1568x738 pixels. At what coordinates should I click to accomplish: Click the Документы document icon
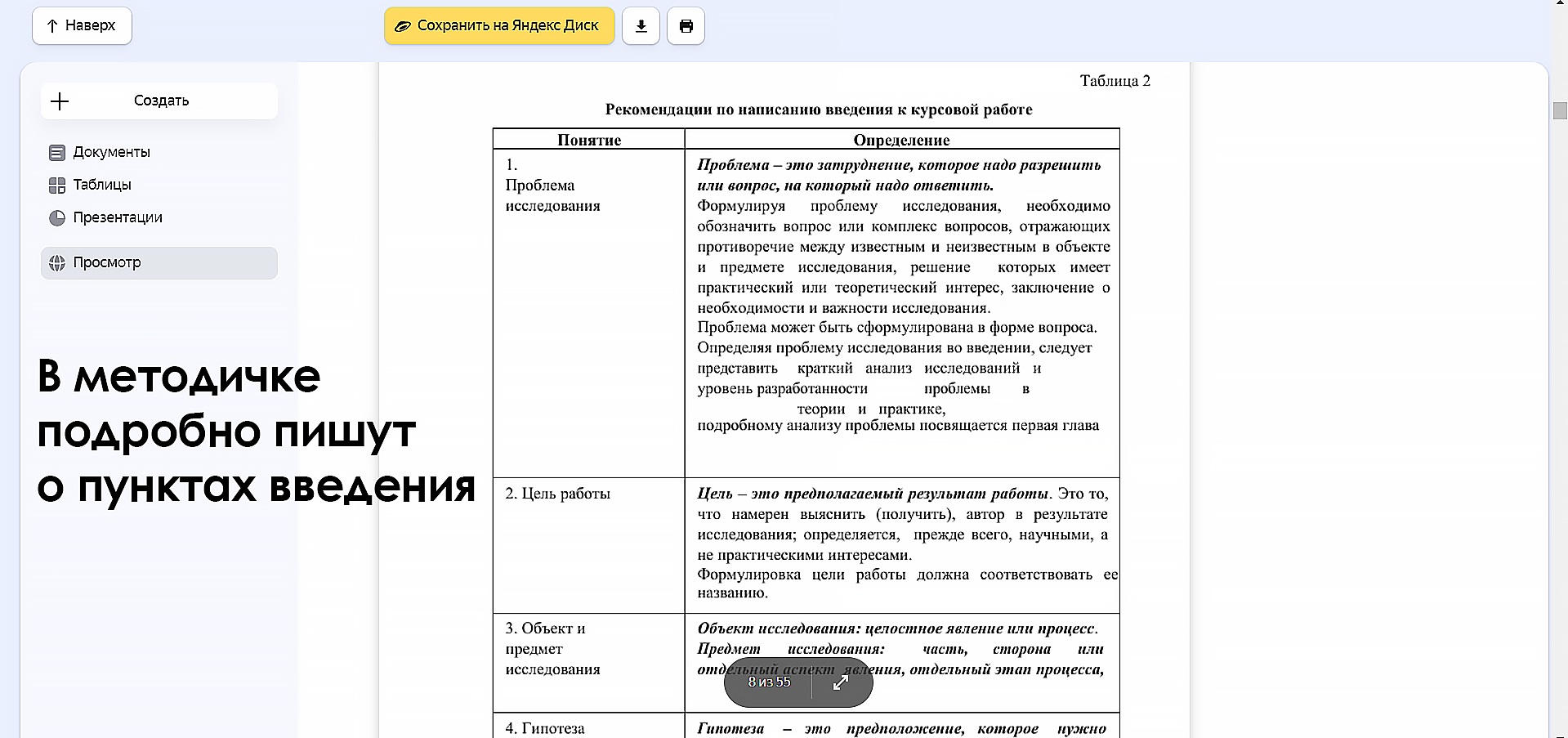(x=57, y=153)
